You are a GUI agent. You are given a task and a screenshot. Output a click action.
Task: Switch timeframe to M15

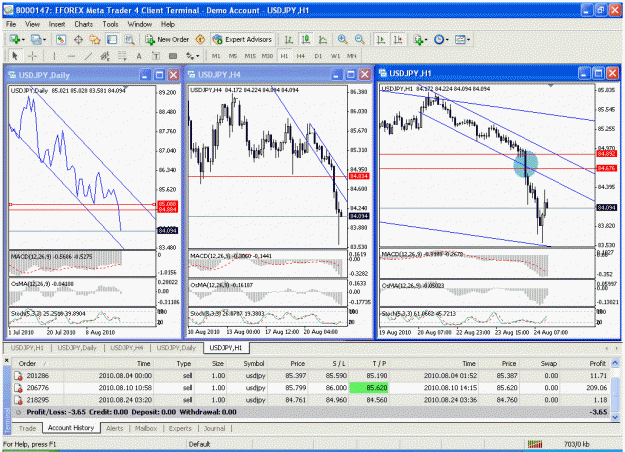[250, 56]
